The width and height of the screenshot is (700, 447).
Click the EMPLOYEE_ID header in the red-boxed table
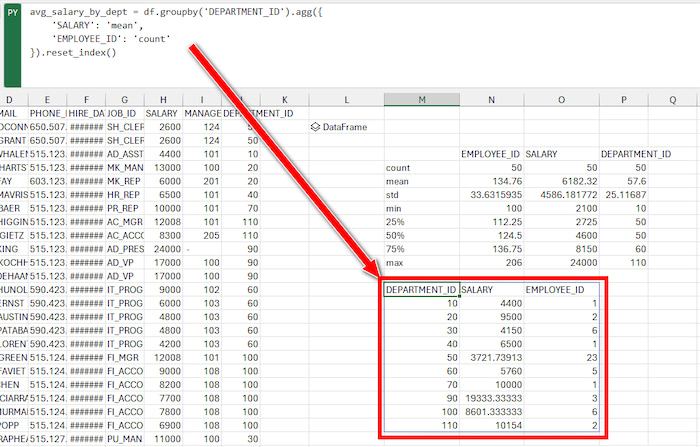[x=555, y=290]
